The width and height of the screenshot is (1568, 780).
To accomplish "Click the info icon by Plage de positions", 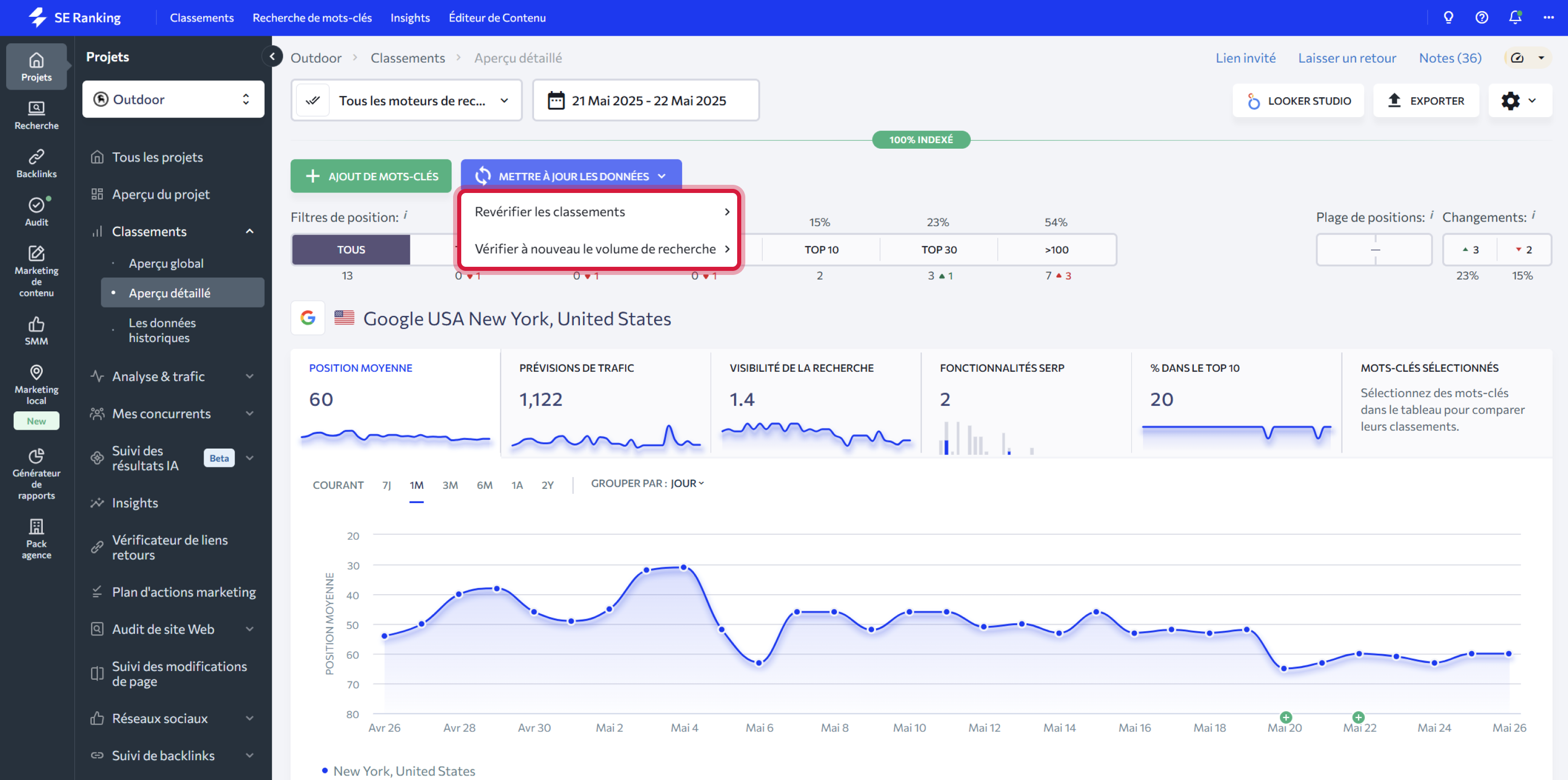I will (x=1431, y=215).
